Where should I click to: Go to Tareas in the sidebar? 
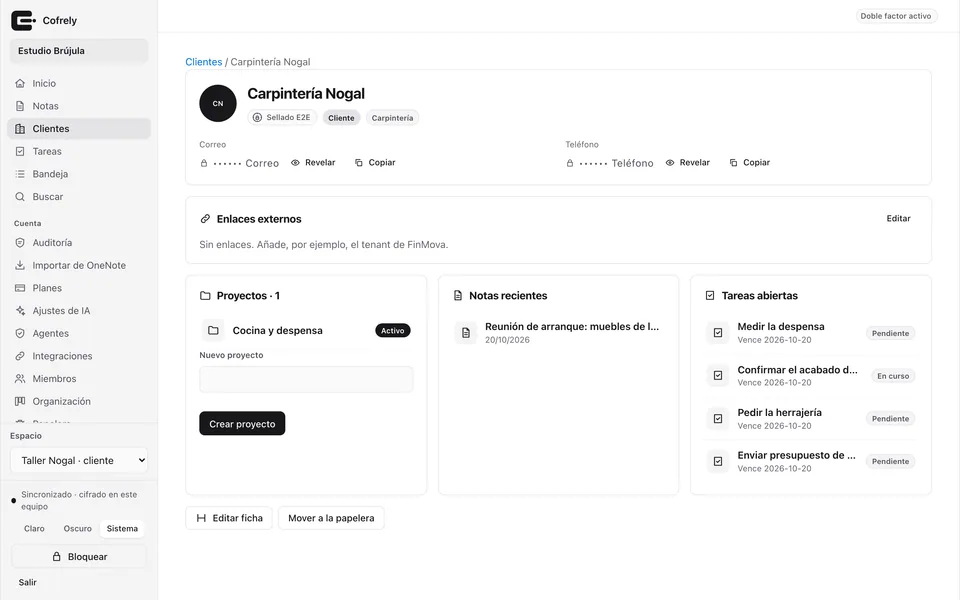79,151
